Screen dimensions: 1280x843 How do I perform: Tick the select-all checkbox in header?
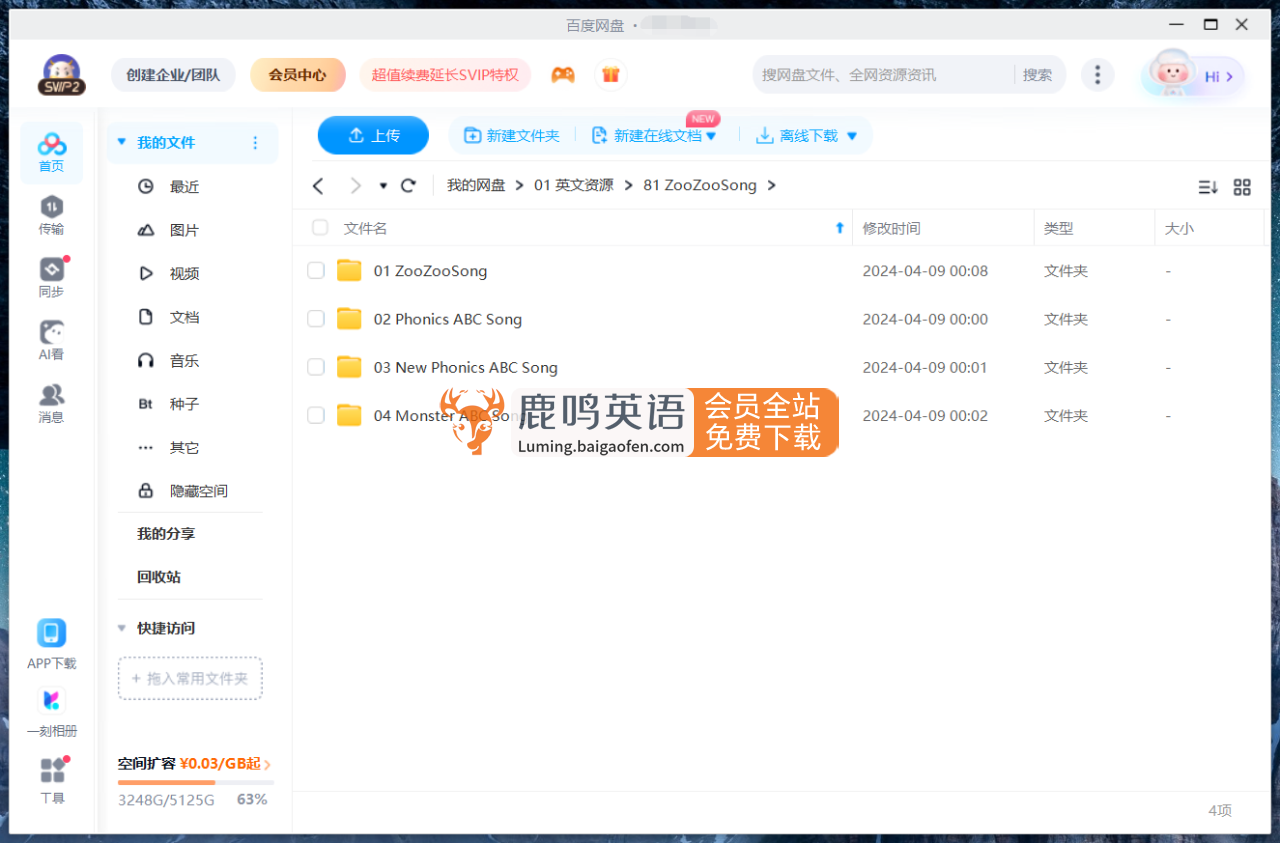(320, 227)
